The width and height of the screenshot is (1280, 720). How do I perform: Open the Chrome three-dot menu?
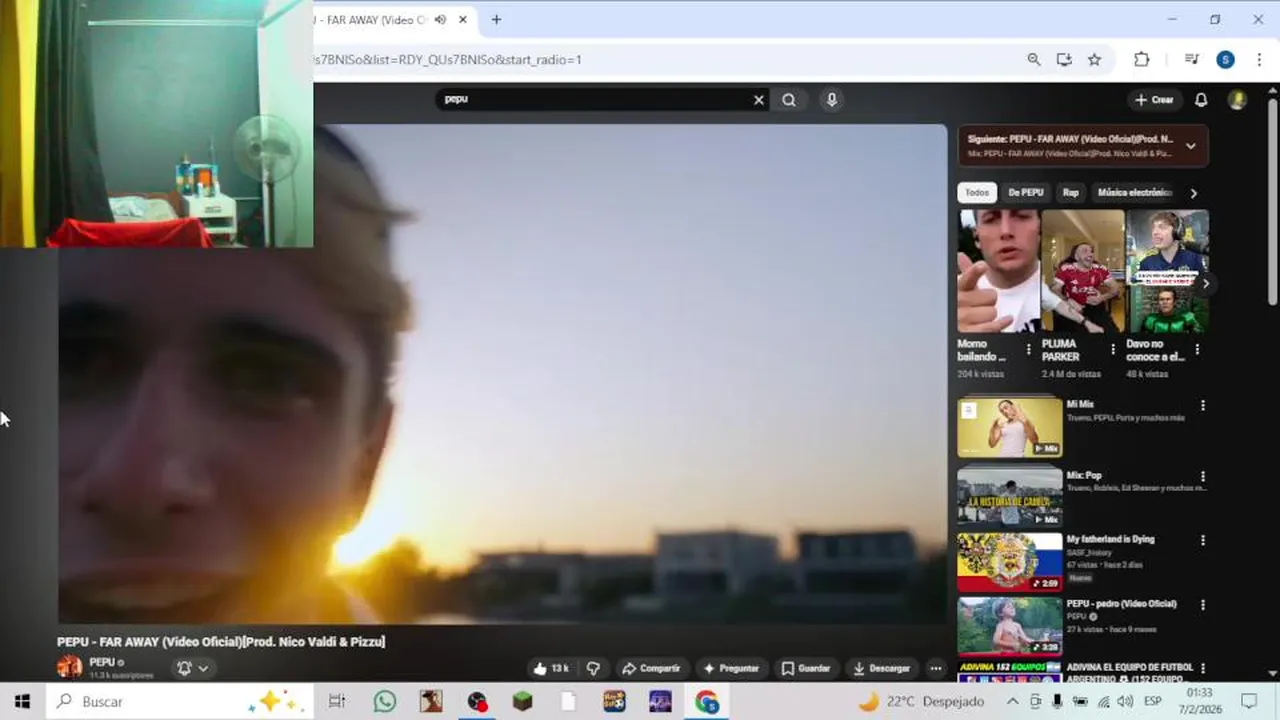click(1259, 60)
